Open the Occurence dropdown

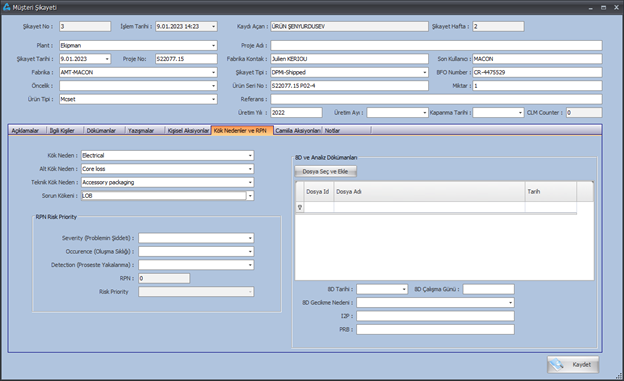tap(250, 252)
